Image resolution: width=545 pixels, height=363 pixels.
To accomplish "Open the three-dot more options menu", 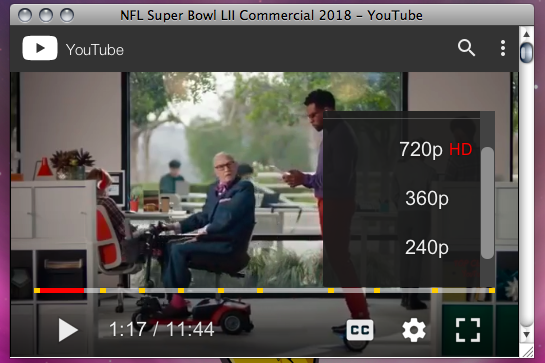I will (503, 48).
